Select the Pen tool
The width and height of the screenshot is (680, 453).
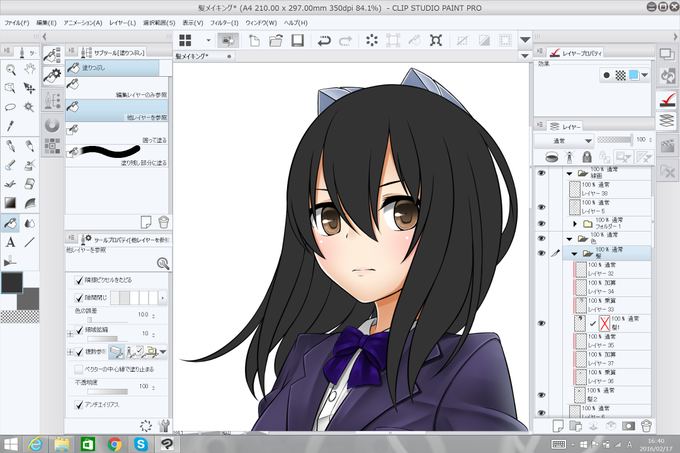click(10, 146)
